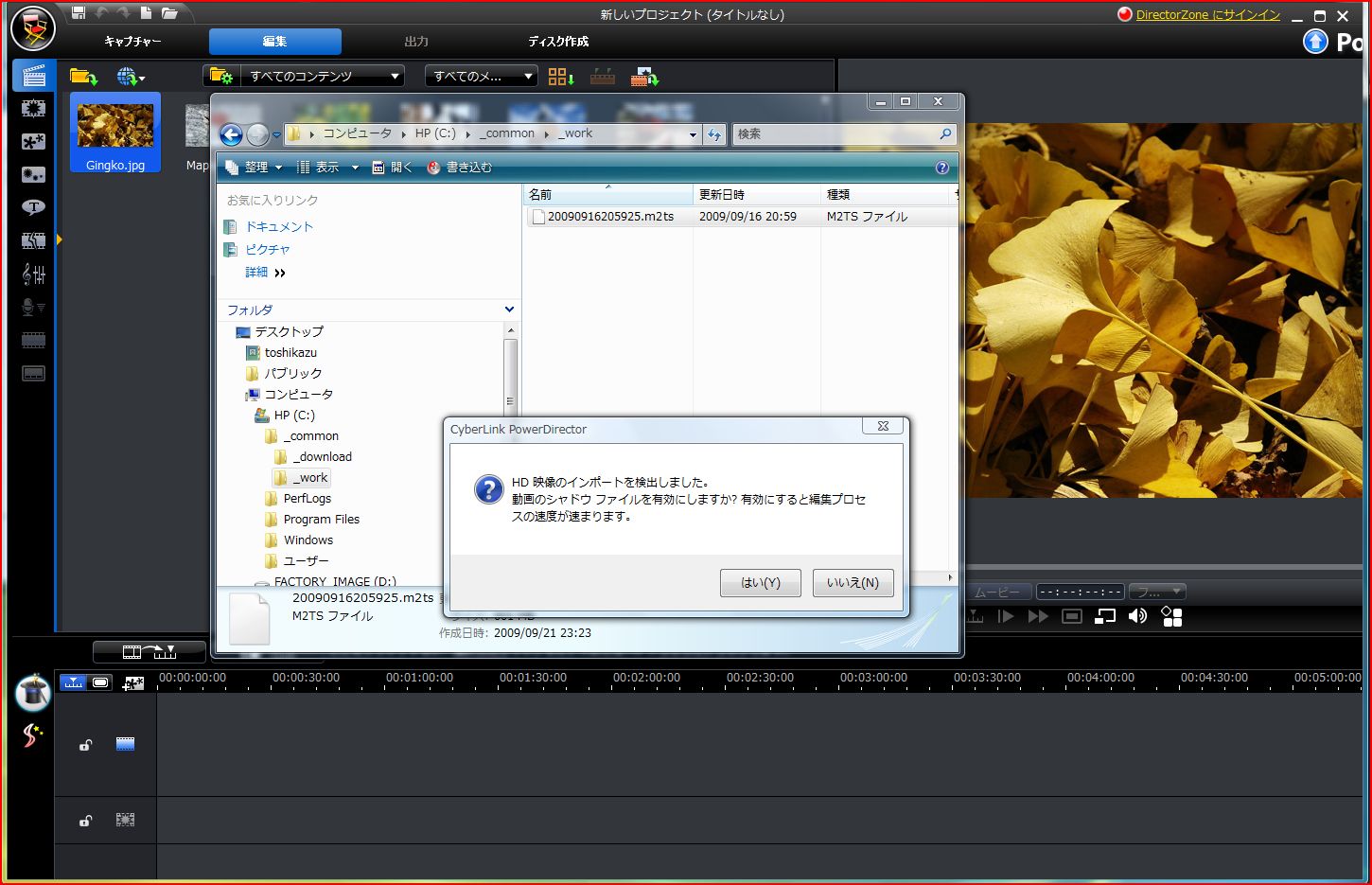Click the library detect-scenes icon
This screenshot has width=1372, height=885.
(x=603, y=77)
